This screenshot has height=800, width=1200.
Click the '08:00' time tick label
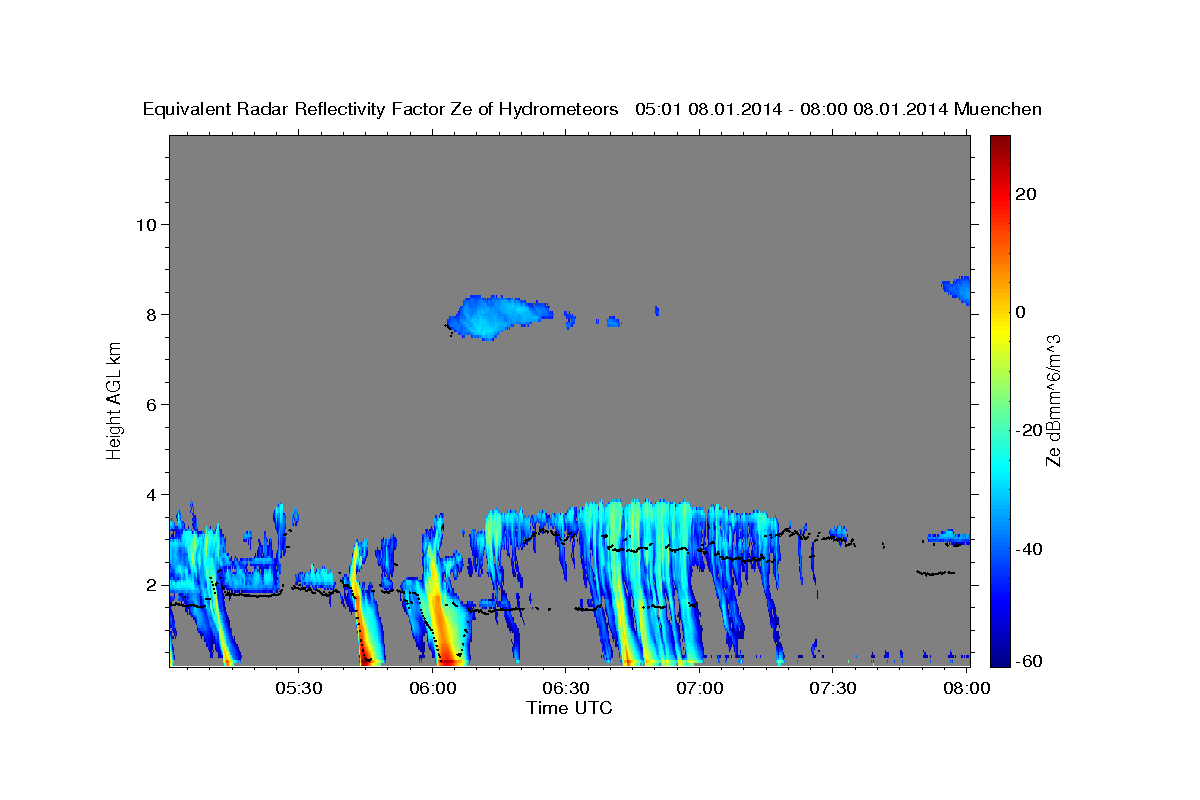(x=966, y=688)
